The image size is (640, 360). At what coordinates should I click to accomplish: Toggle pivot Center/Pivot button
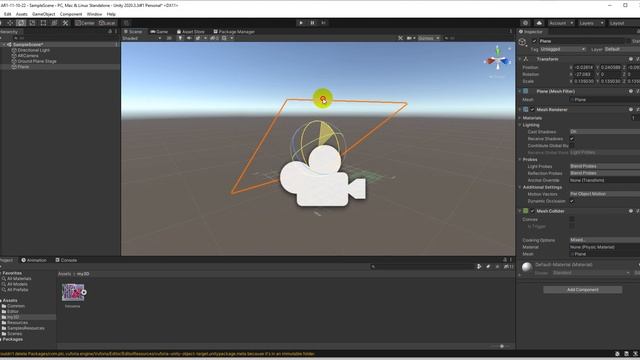85,23
